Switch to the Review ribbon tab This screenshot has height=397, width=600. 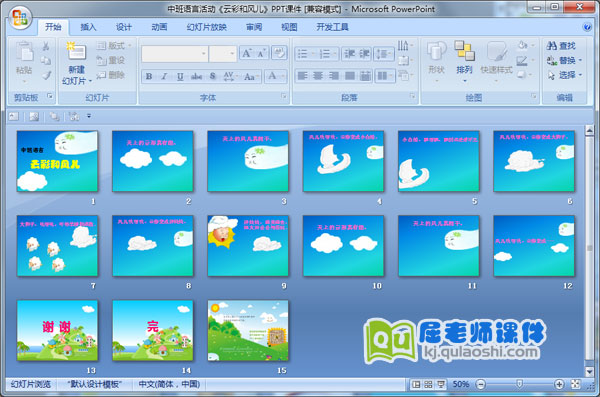[x=254, y=27]
